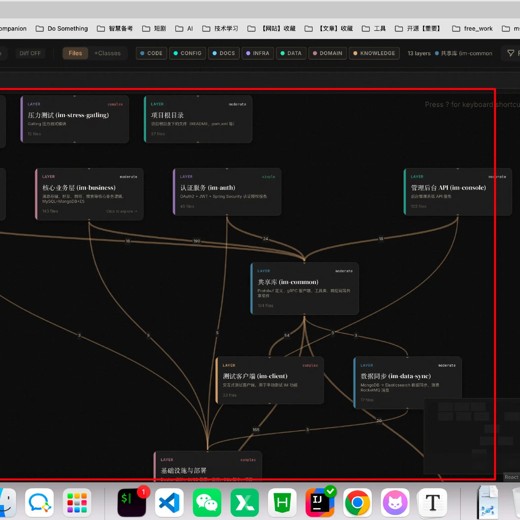
Task: Open the green X spreadsheet app
Action: 245,503
